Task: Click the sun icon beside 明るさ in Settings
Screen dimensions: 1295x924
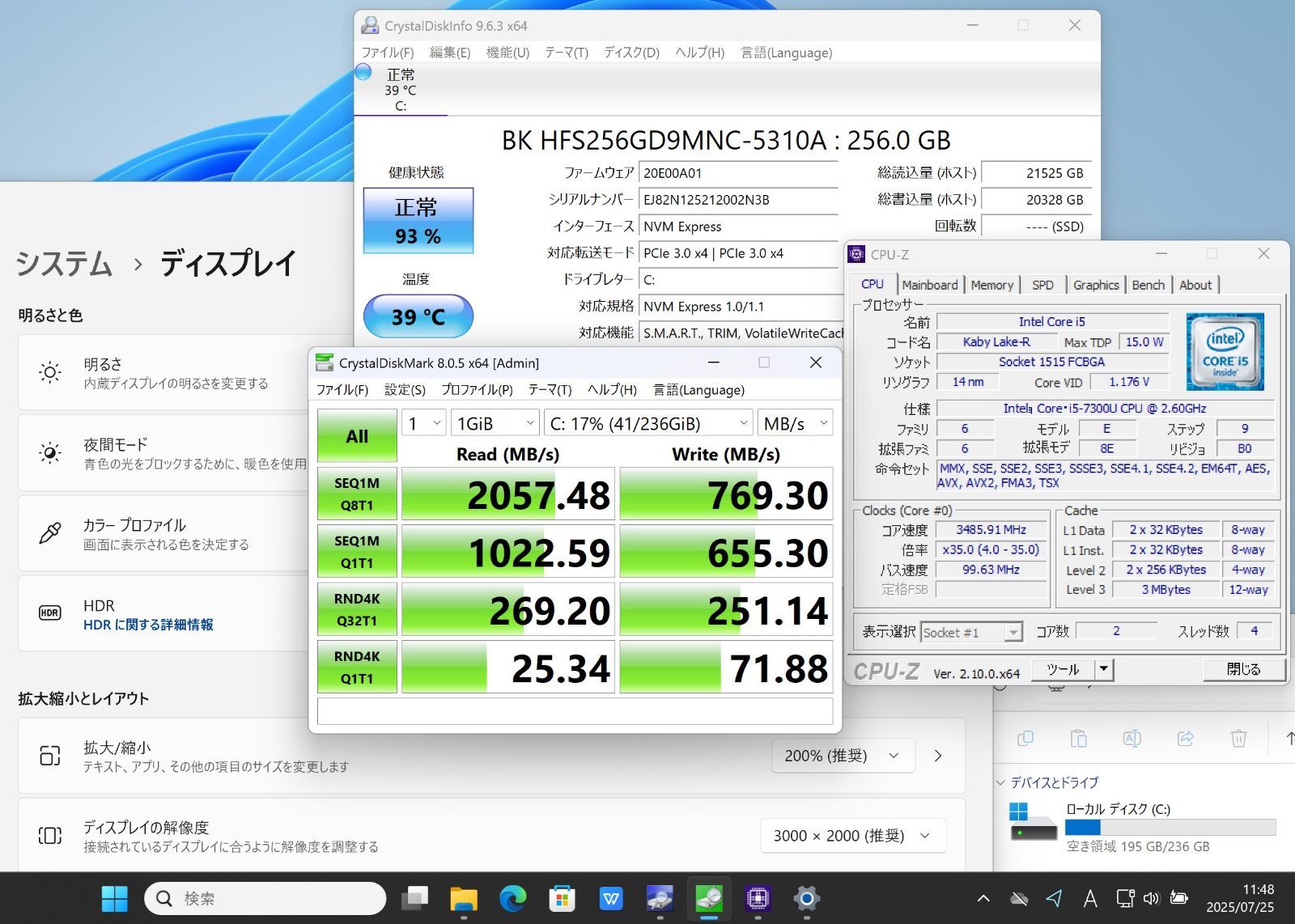Action: click(x=50, y=372)
